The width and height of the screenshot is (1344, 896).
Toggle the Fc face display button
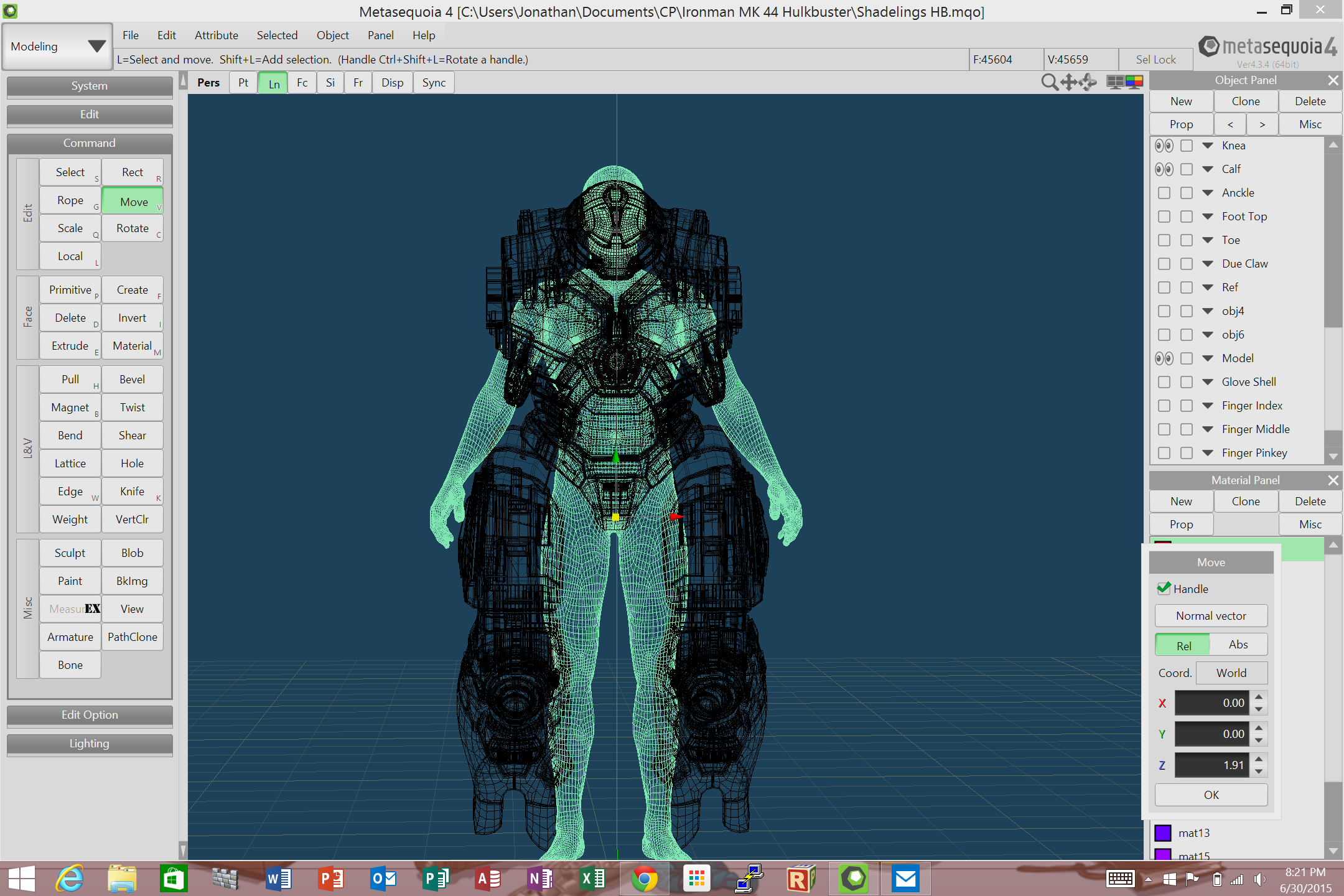pos(302,83)
